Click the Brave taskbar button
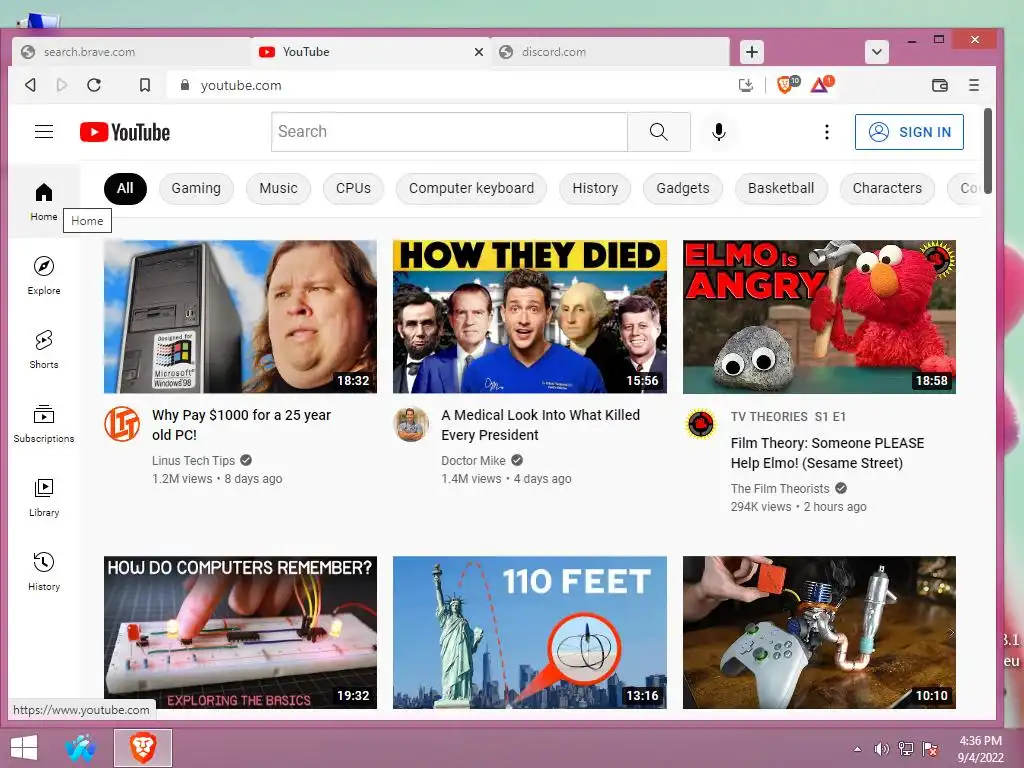 pos(143,748)
